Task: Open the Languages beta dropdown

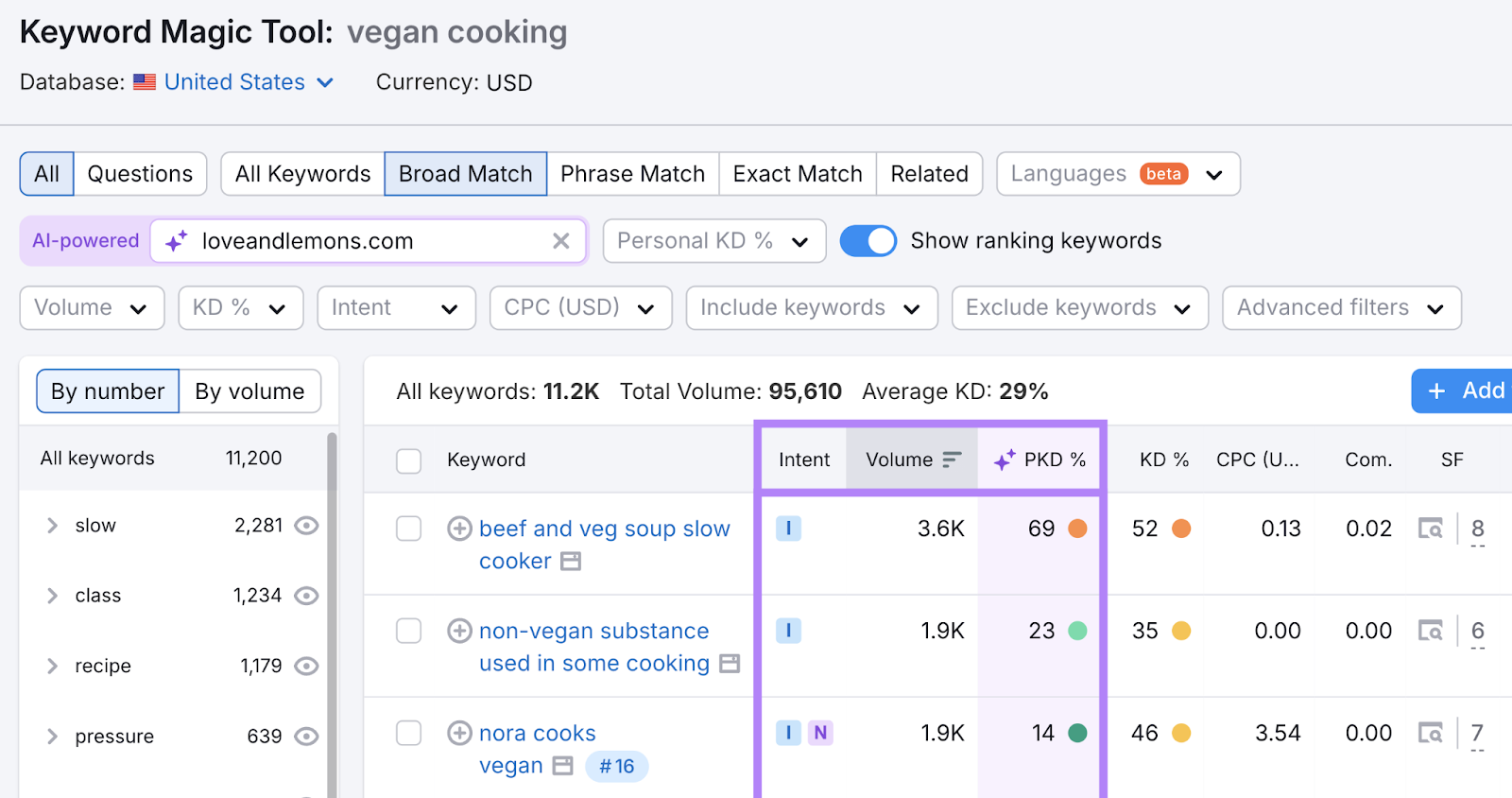Action: point(1116,174)
